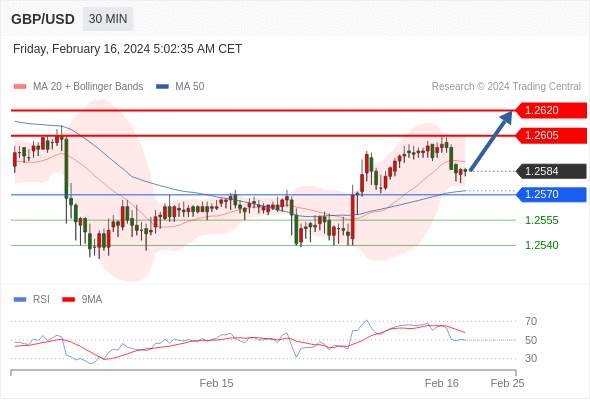
Task: Click the 1.2584 current price tag
Action: tap(551, 171)
